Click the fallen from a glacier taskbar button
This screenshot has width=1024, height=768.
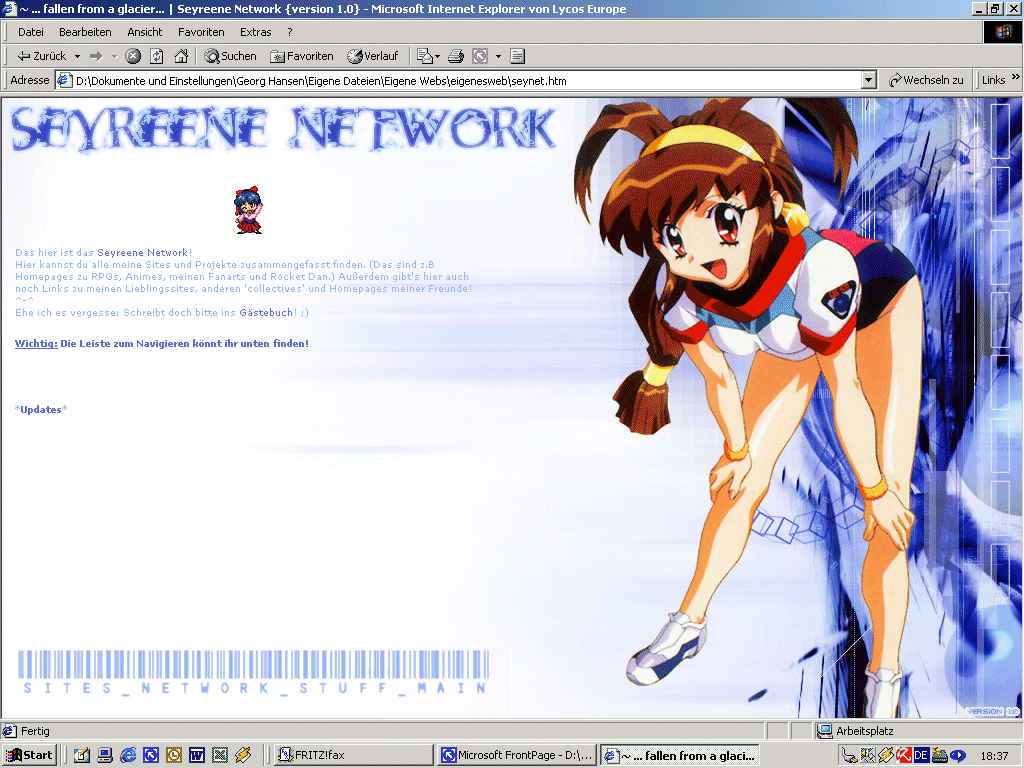point(680,756)
